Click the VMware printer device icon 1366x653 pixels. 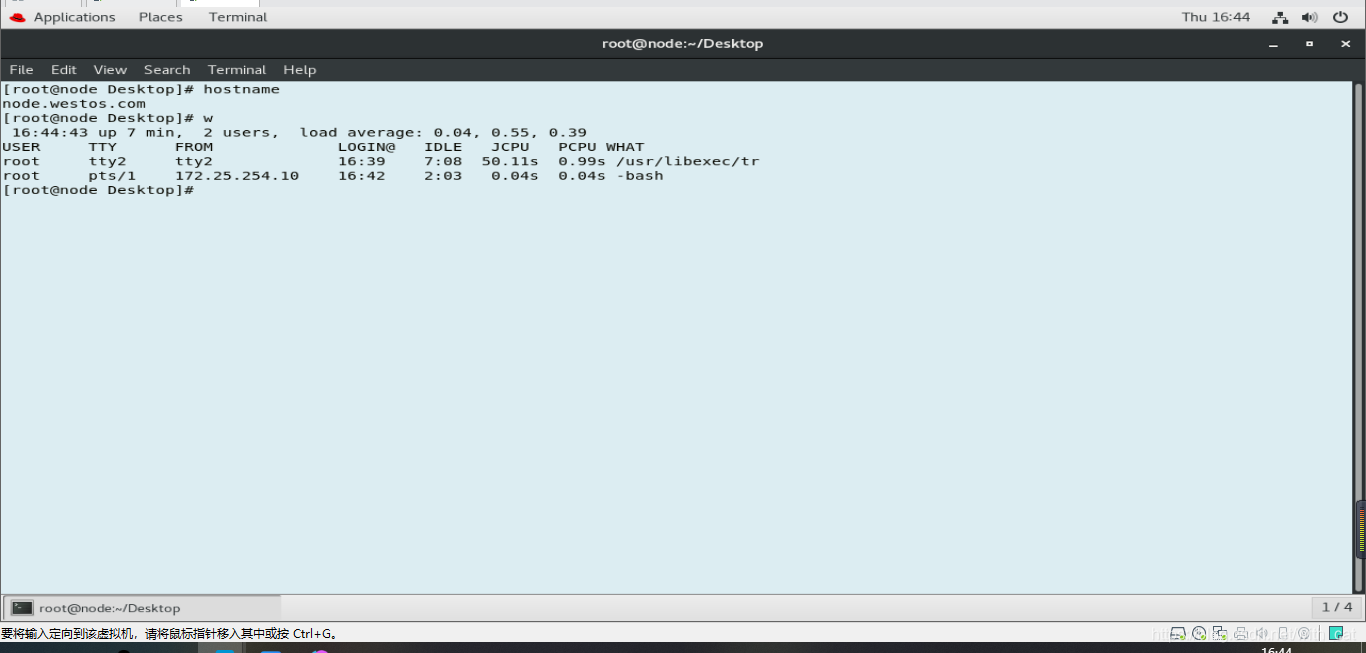(x=1241, y=633)
